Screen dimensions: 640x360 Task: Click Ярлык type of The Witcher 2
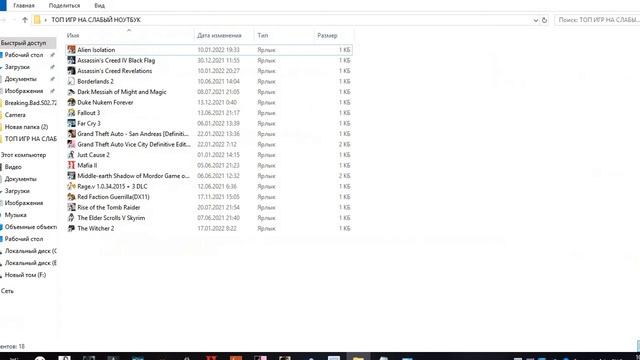tap(267, 229)
